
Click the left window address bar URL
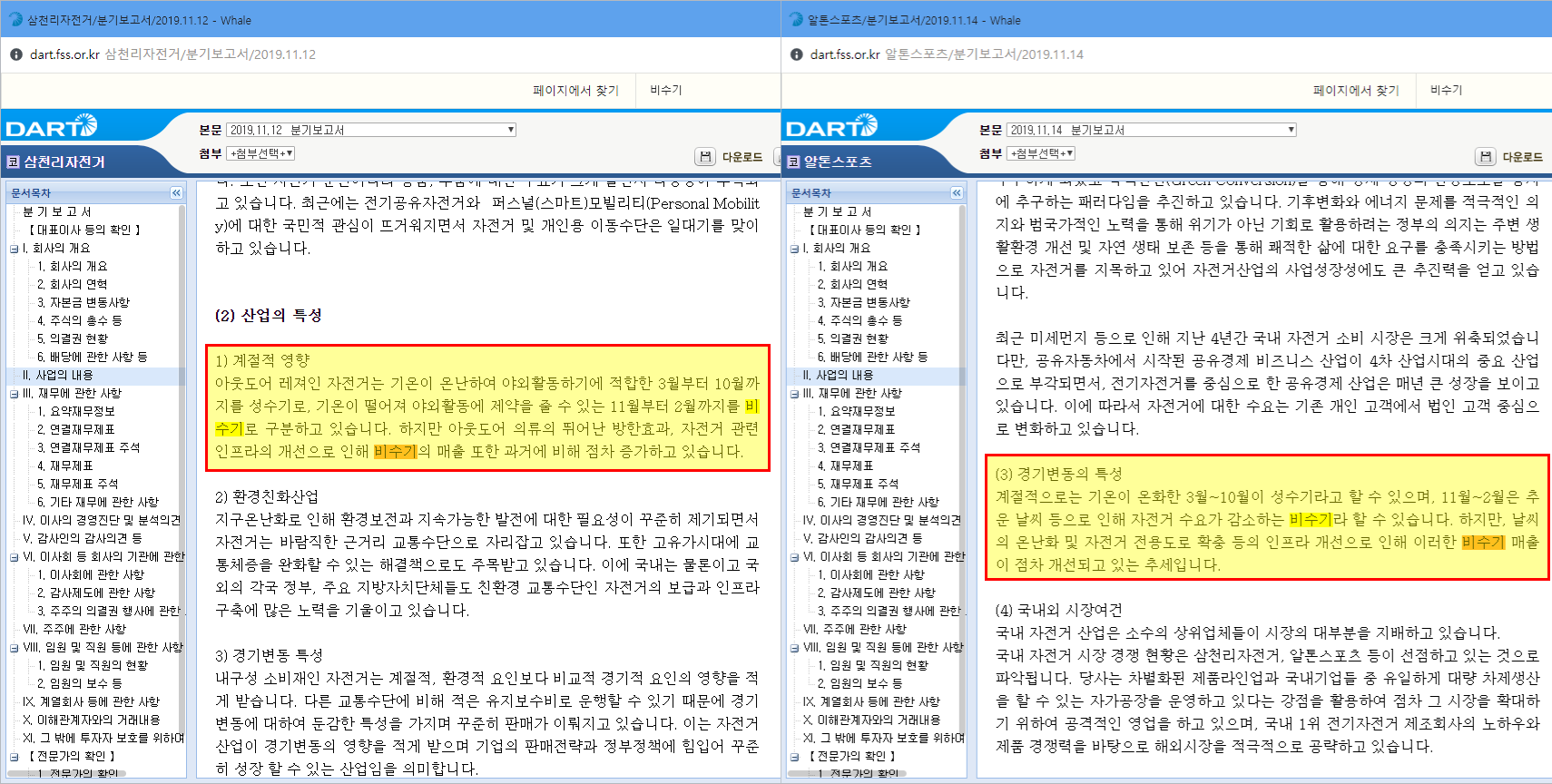[x=172, y=54]
